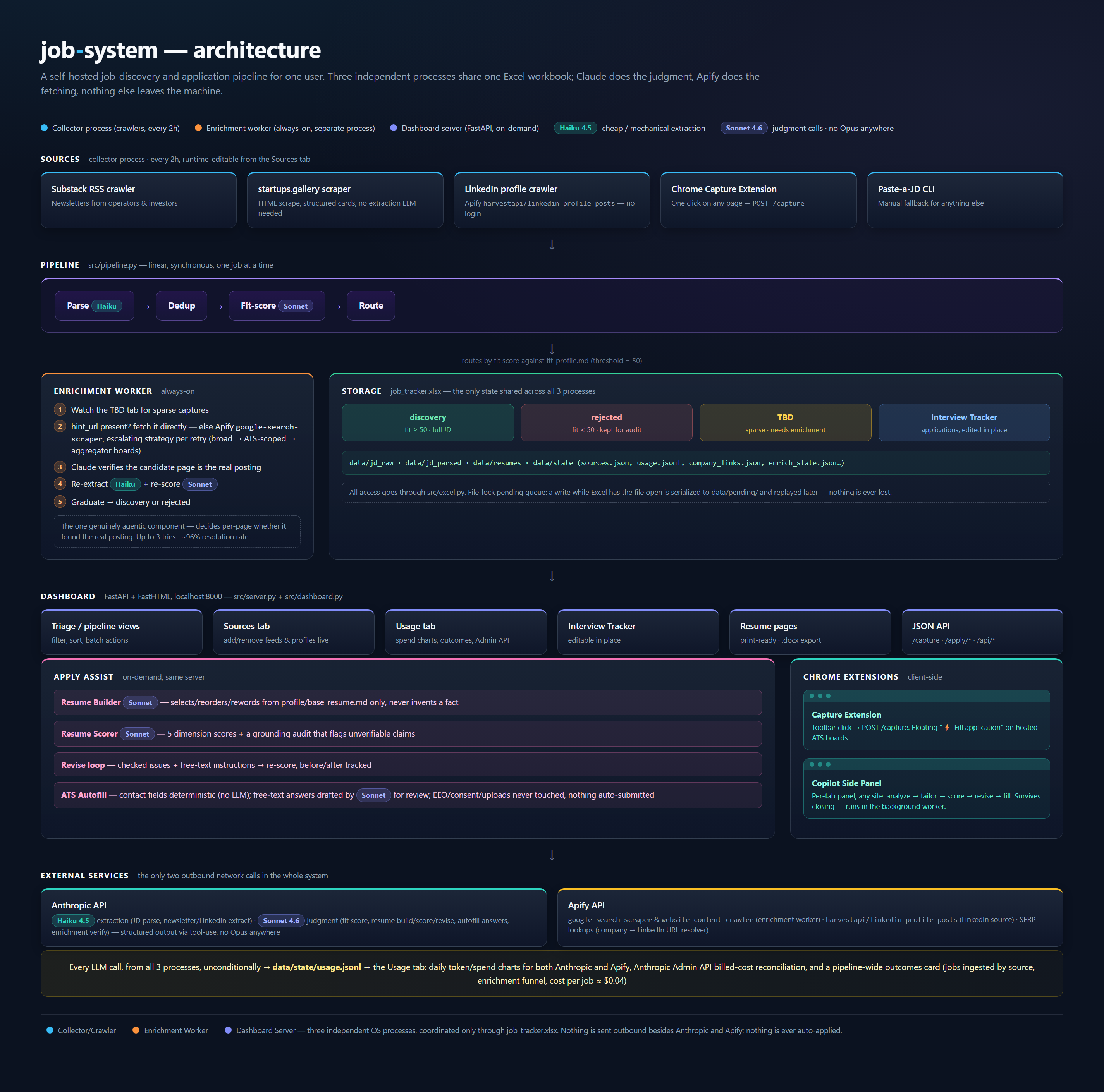The height and width of the screenshot is (1092, 1104).
Task: Click the purple Dashboard Server dot in the footer
Action: (228, 1030)
